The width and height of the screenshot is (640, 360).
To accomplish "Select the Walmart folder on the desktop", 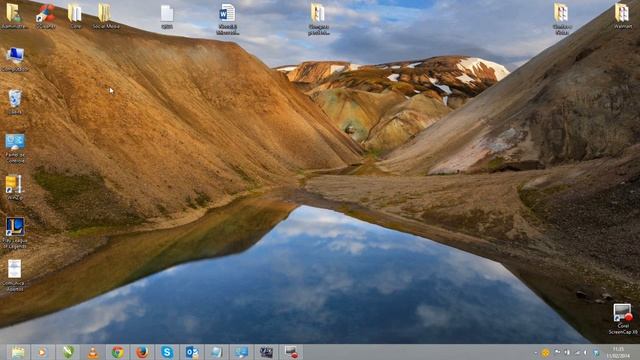I will click(x=622, y=16).
